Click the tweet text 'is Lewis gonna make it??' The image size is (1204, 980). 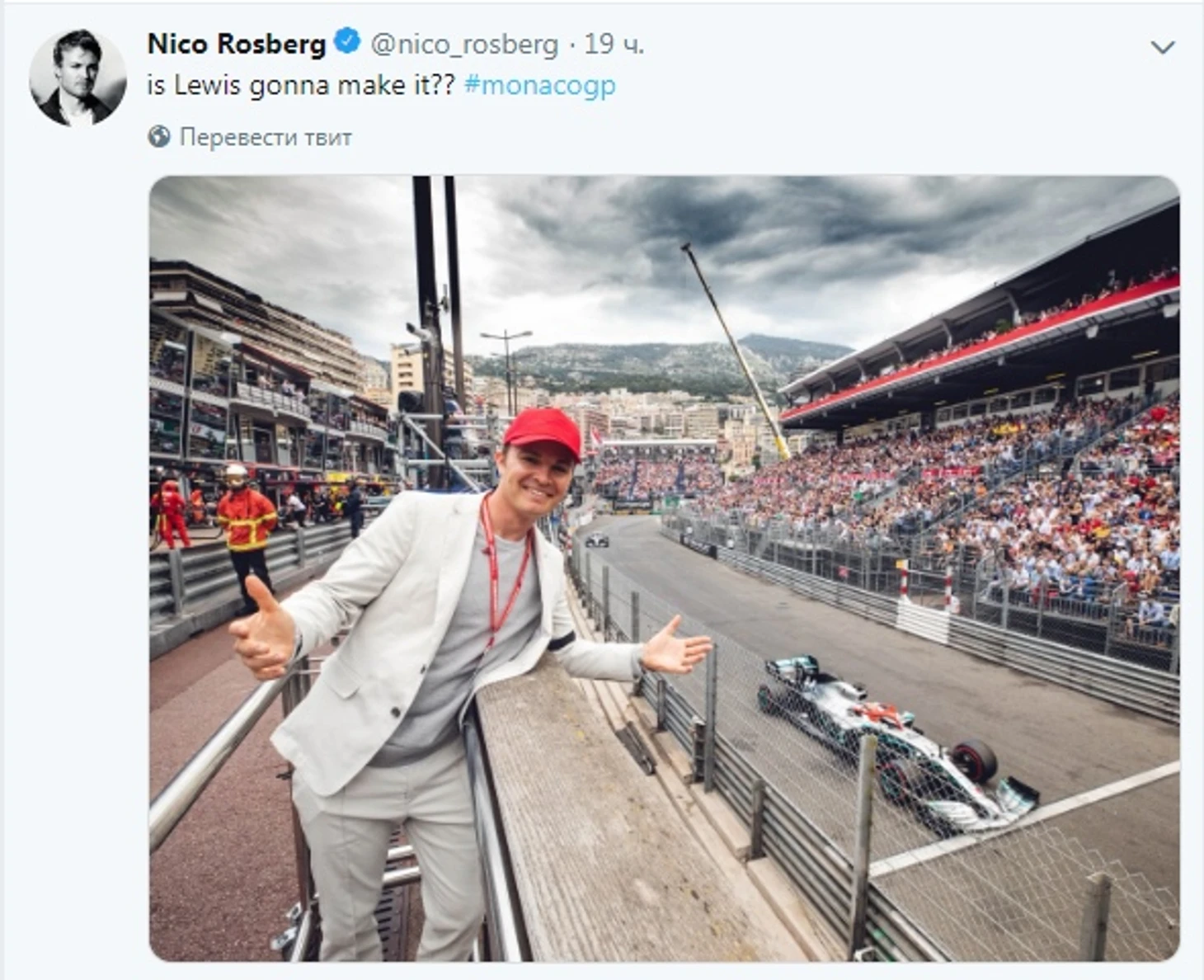click(x=301, y=85)
